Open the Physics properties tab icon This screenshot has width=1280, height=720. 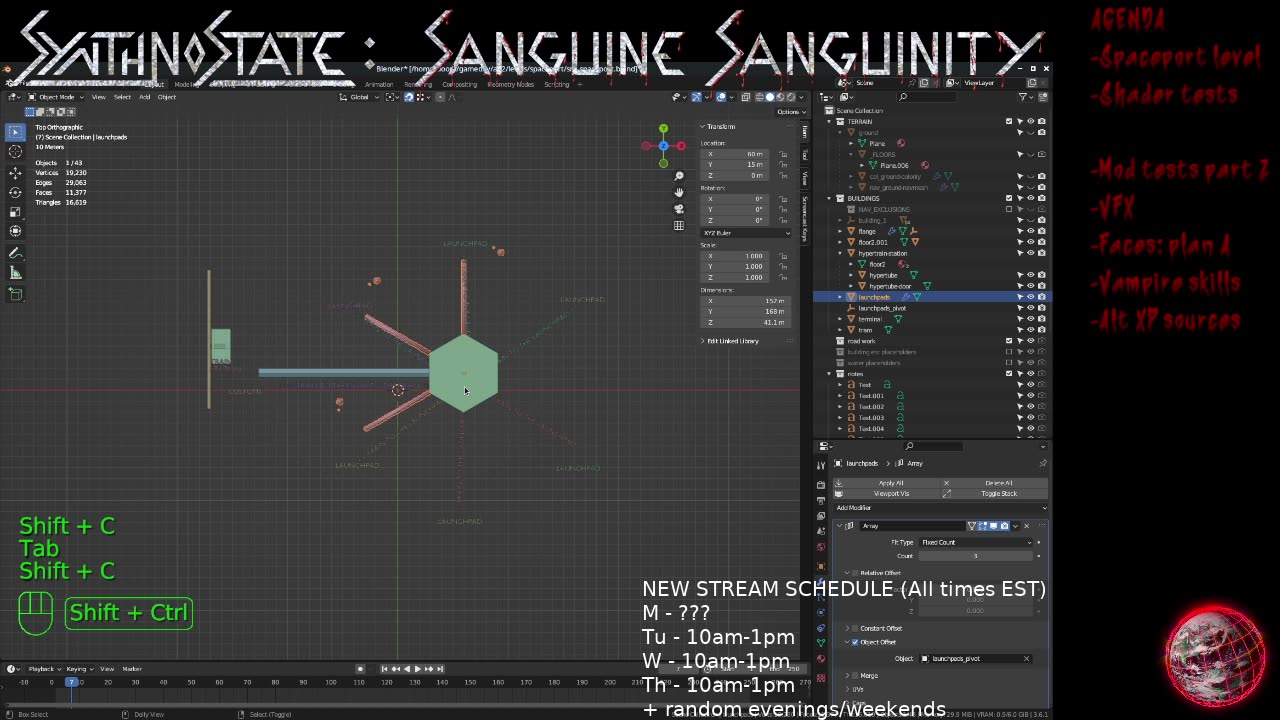pos(822,611)
